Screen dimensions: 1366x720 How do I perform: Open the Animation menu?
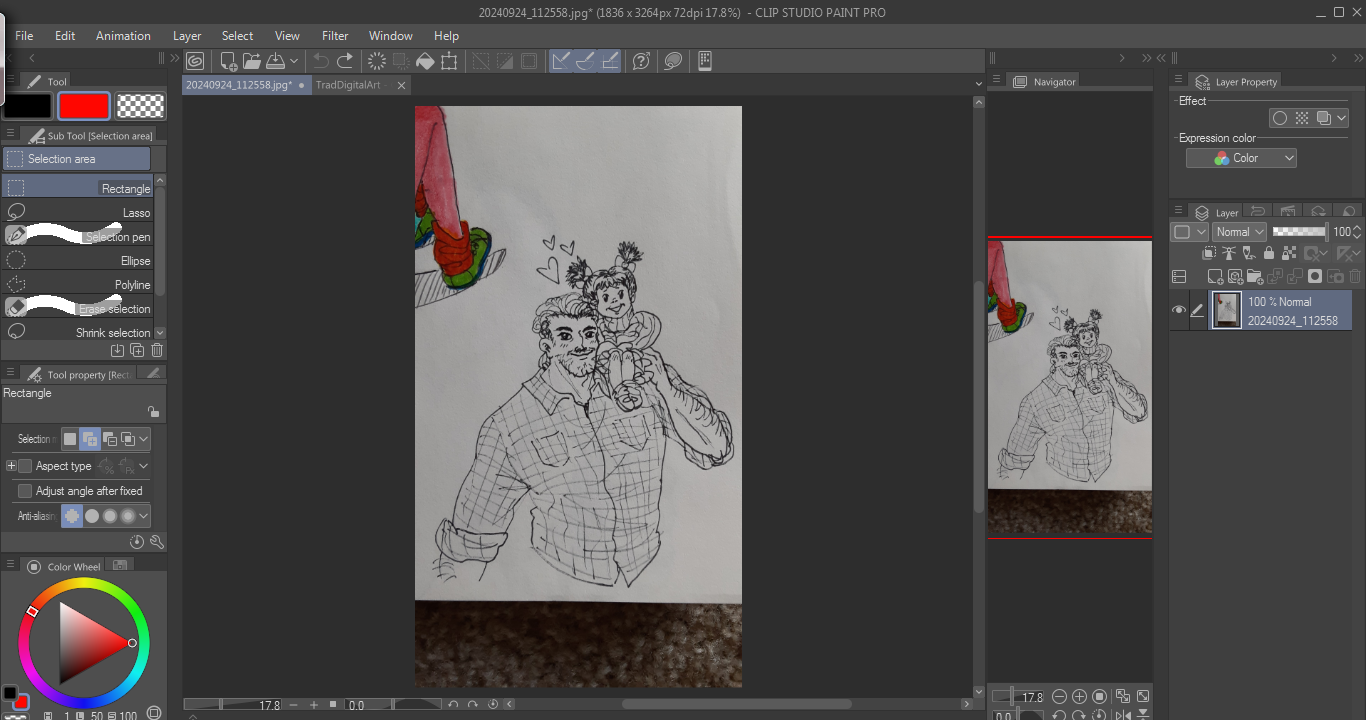click(123, 36)
